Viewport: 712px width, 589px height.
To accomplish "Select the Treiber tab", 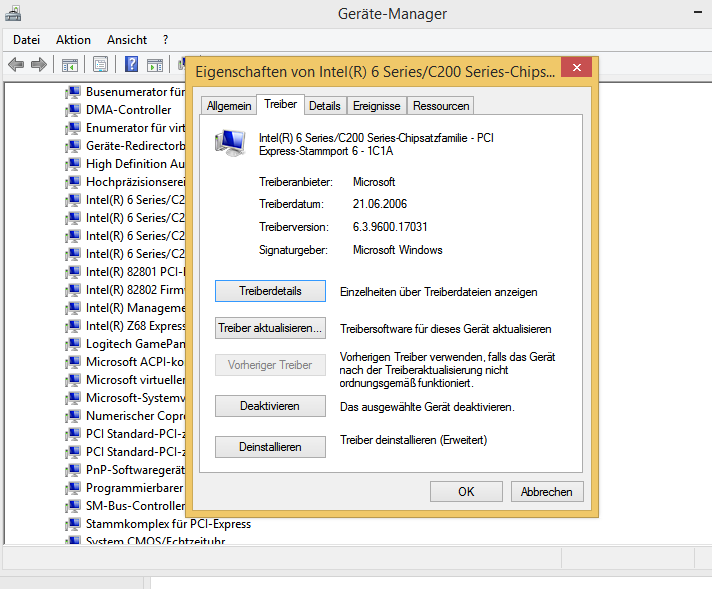I will click(281, 104).
